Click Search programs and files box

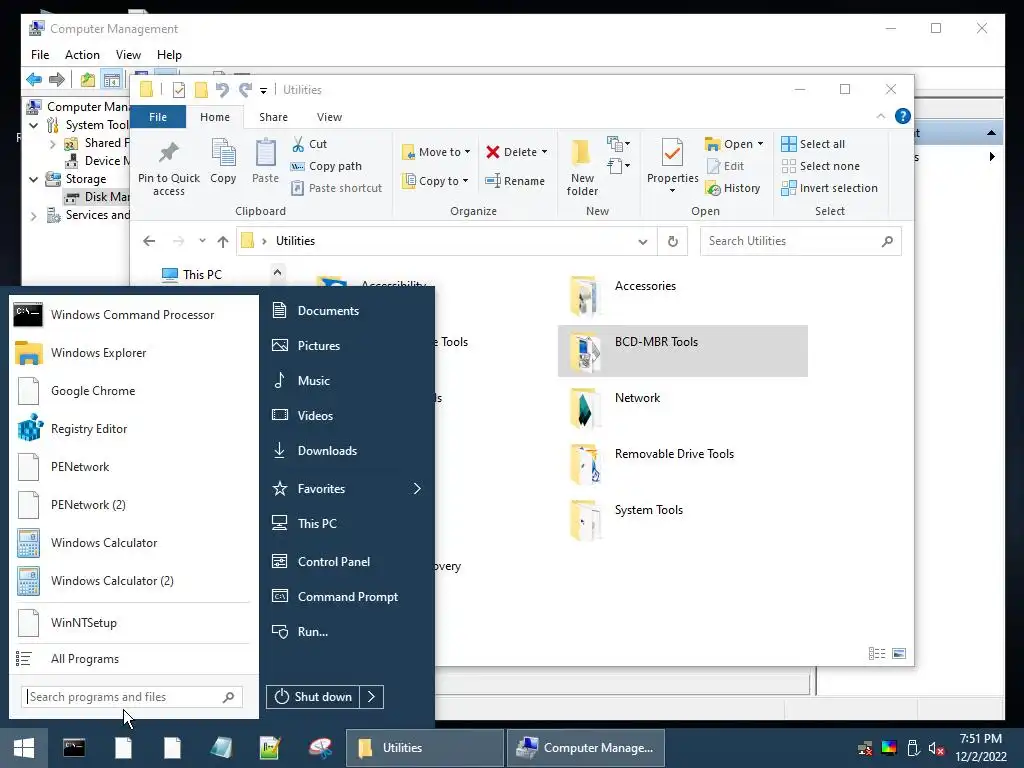(132, 697)
